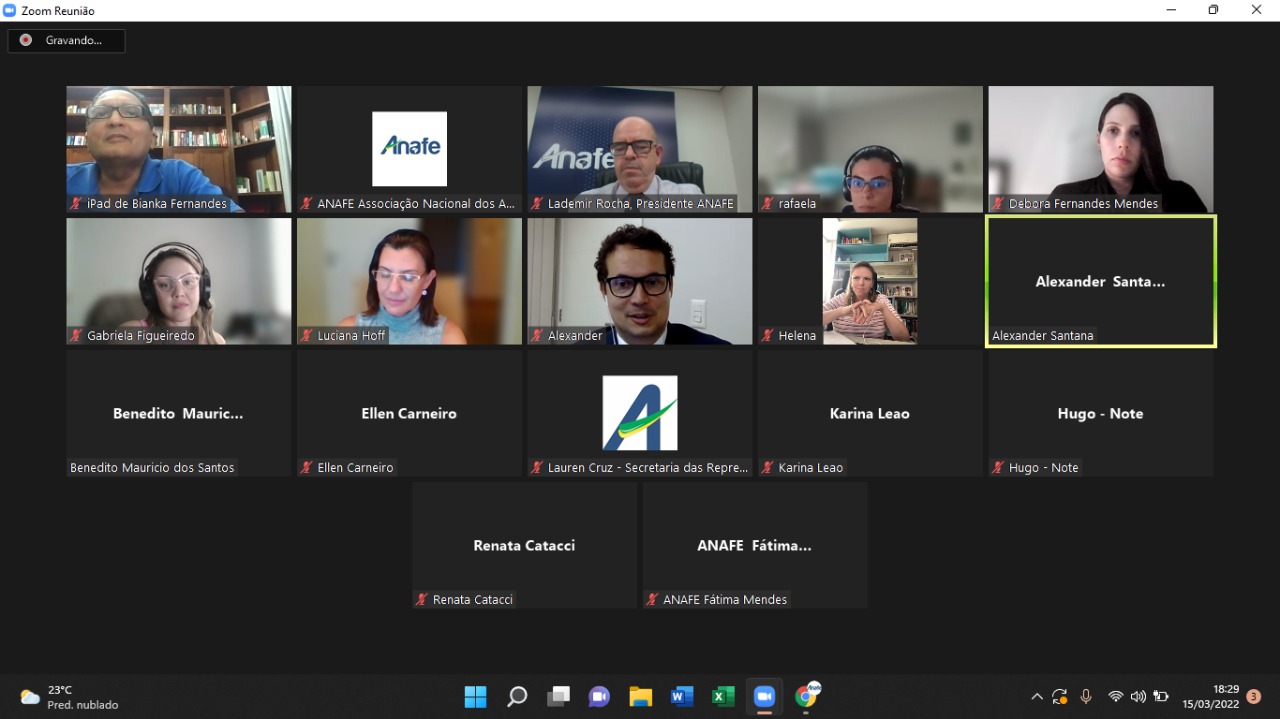Open Teams Chat from taskbar
The height and width of the screenshot is (719, 1280).
click(599, 697)
